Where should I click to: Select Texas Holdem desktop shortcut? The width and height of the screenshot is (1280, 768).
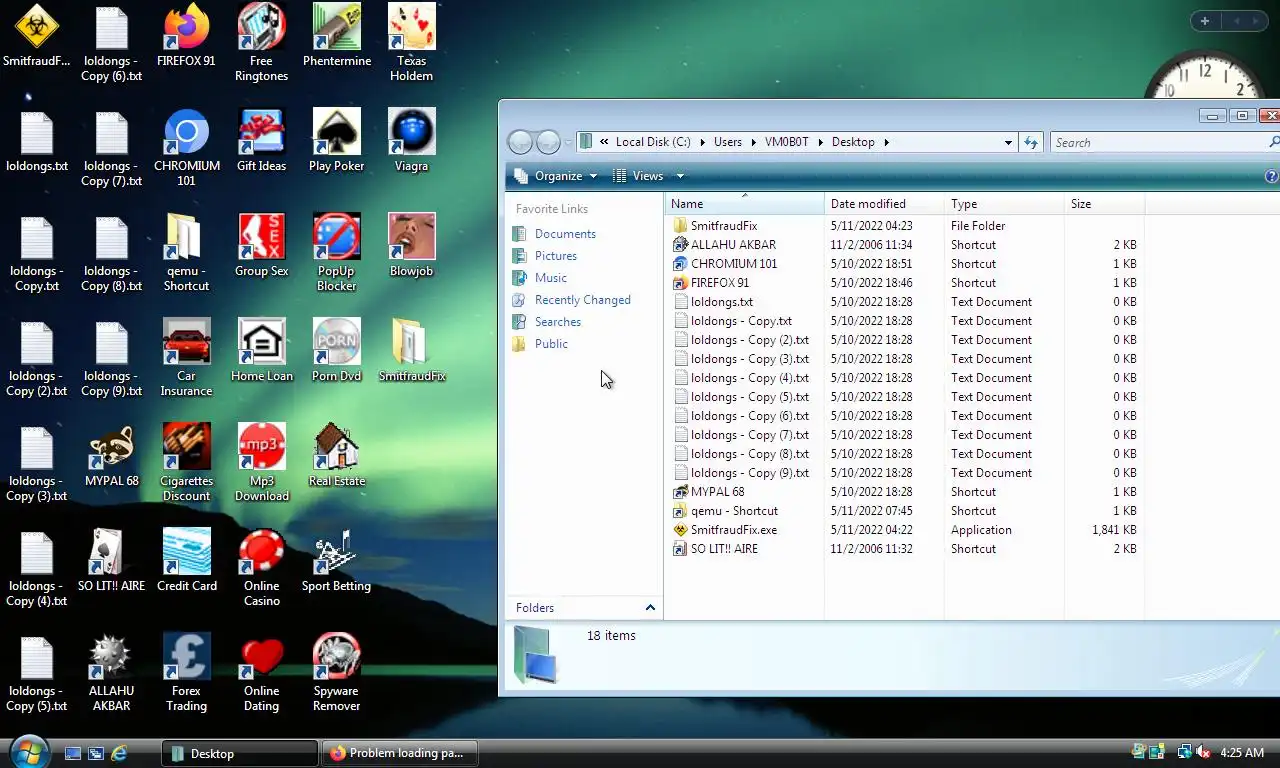click(411, 43)
